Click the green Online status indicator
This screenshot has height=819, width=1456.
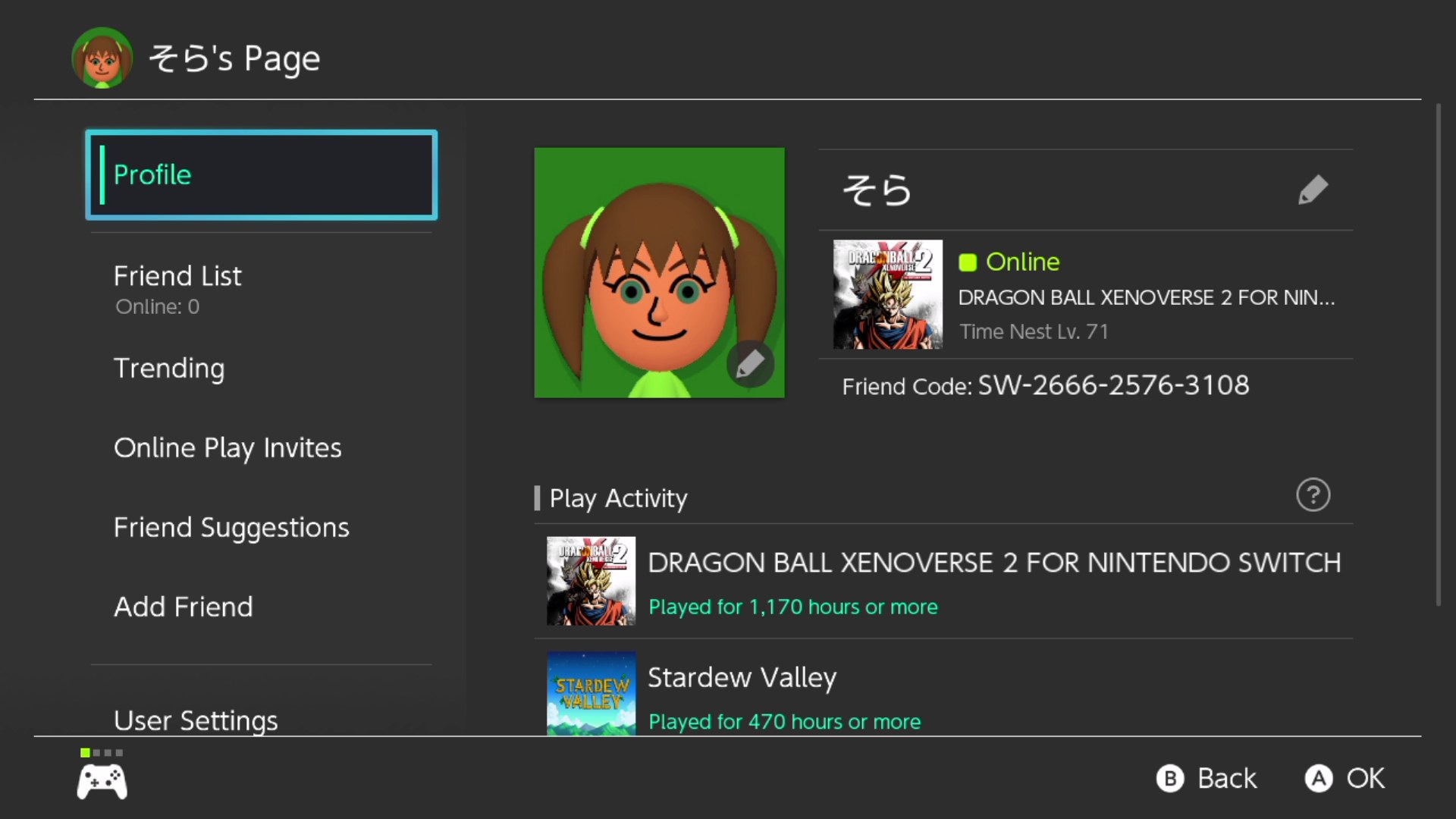(x=968, y=262)
